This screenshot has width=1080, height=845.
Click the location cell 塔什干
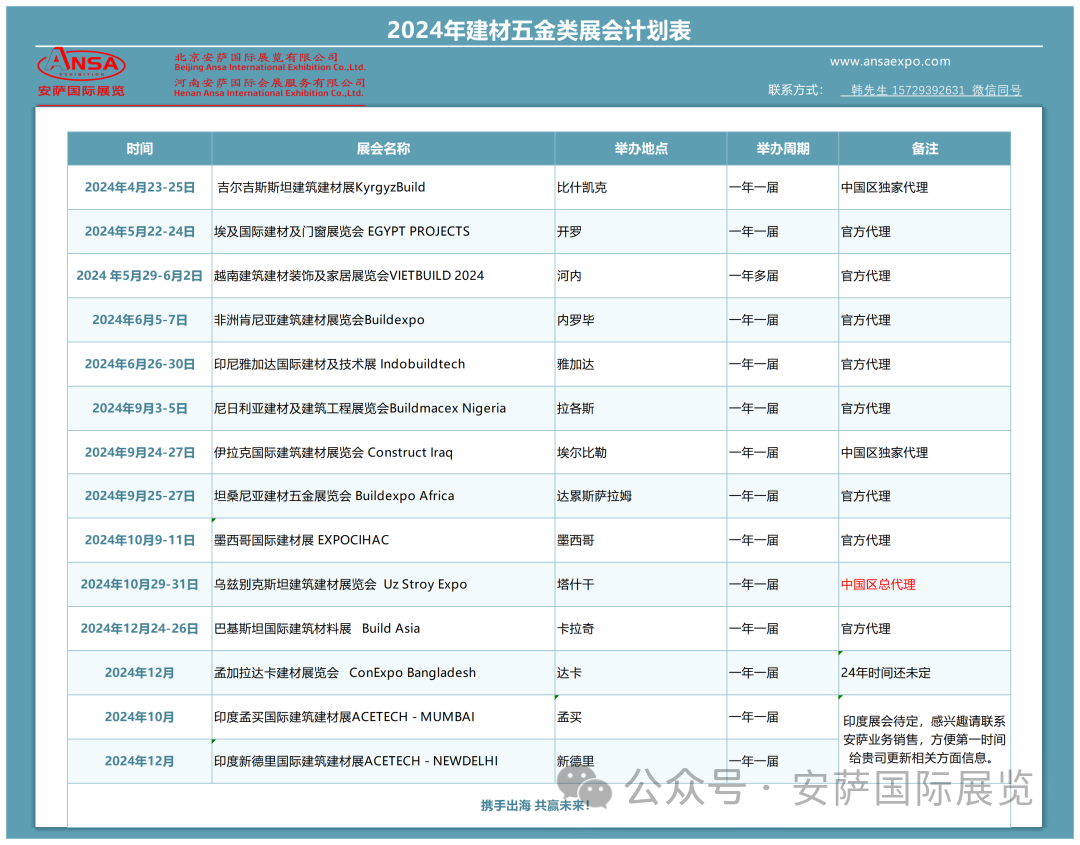coord(641,584)
